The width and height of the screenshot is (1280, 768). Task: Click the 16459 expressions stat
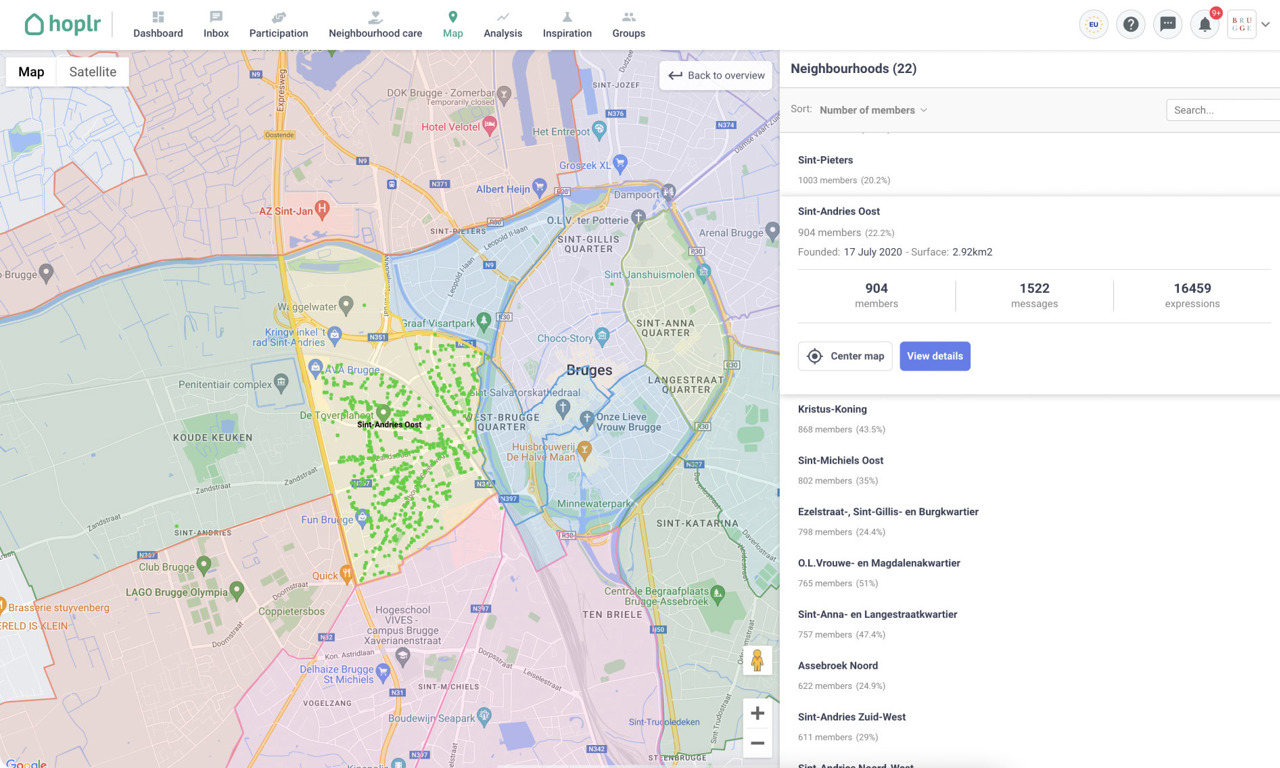coord(1192,295)
